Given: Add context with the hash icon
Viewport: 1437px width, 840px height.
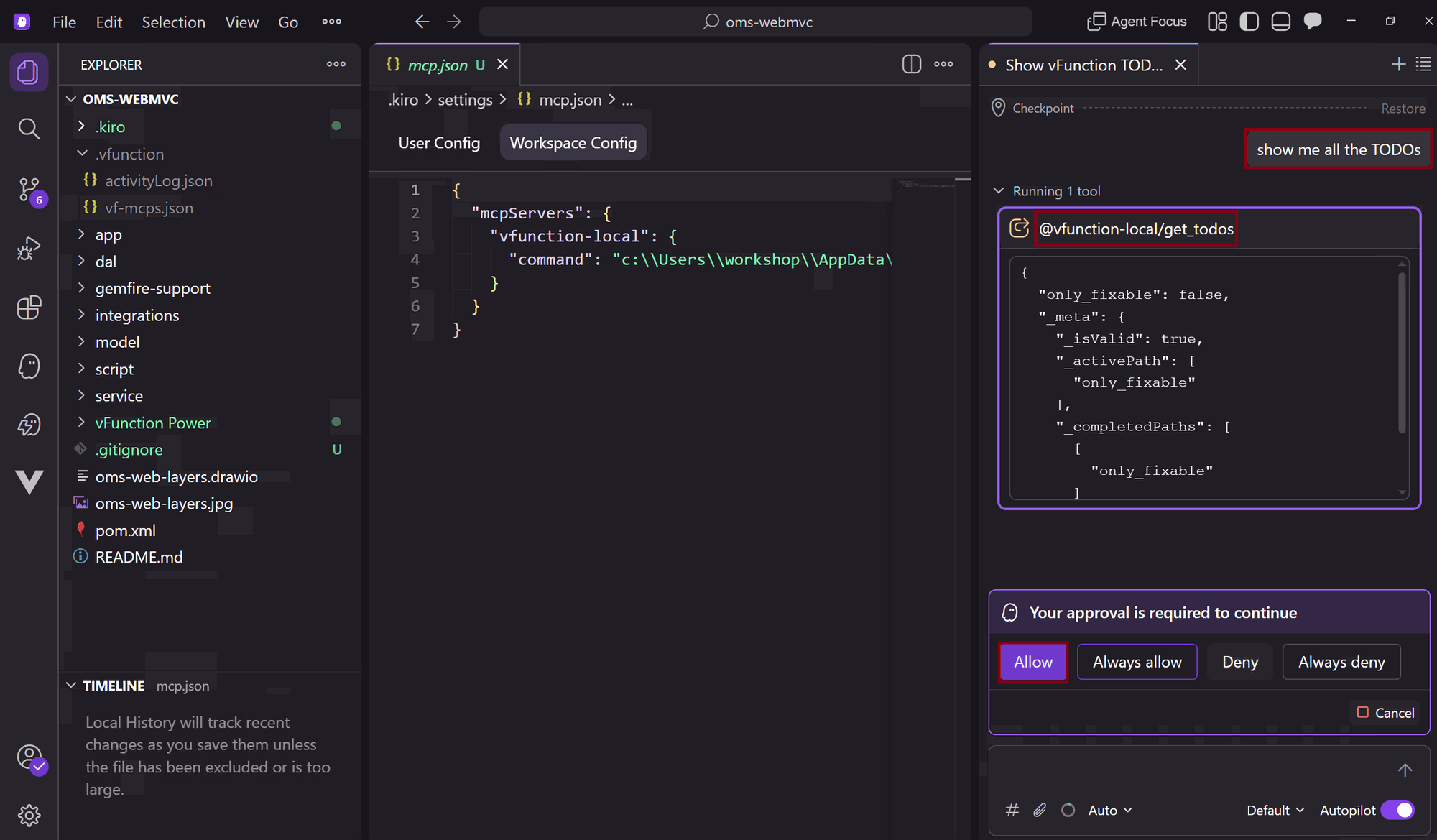Looking at the screenshot, I should pyautogui.click(x=1012, y=810).
